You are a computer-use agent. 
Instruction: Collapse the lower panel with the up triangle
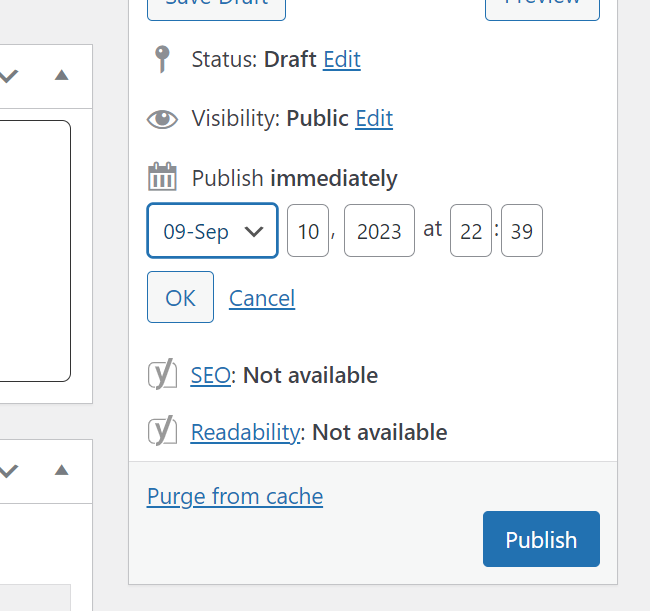click(x=62, y=470)
